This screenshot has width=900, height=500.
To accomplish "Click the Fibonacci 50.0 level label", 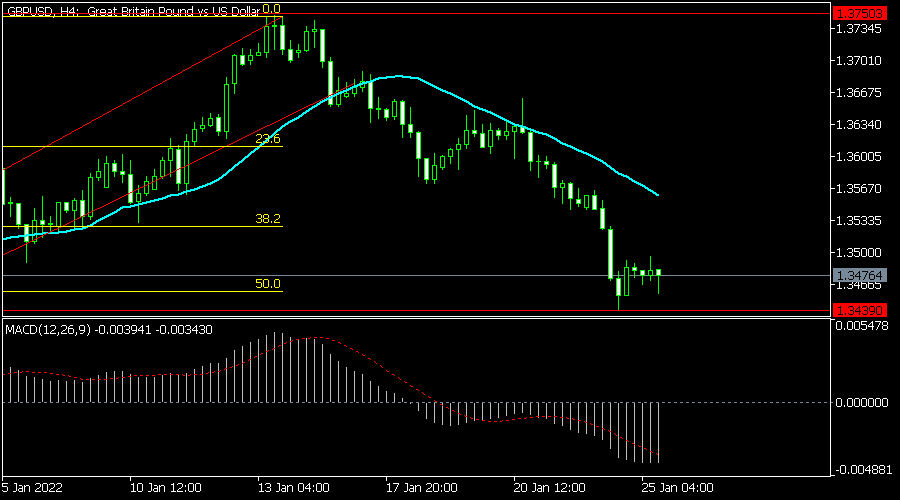I will [268, 284].
